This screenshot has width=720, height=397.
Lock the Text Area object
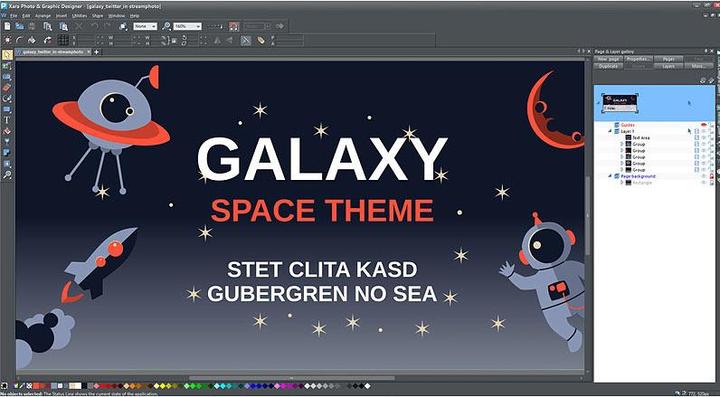711,138
